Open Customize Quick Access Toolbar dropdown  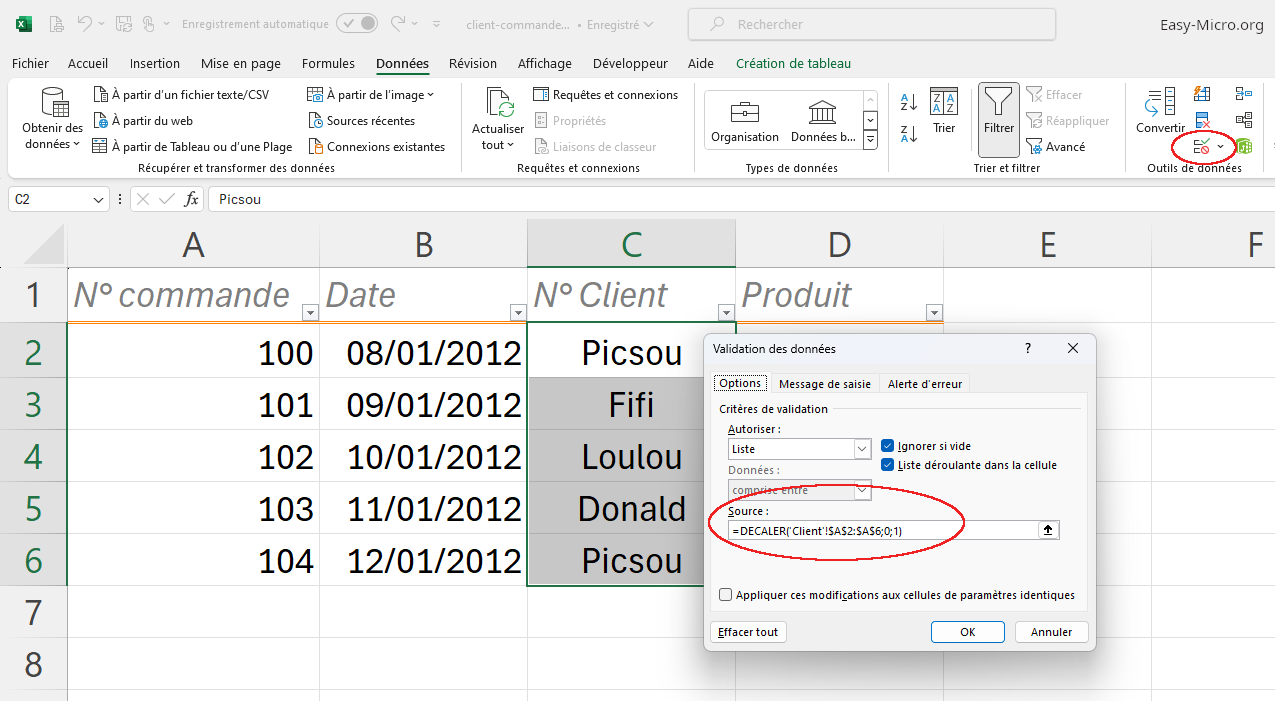tap(436, 24)
